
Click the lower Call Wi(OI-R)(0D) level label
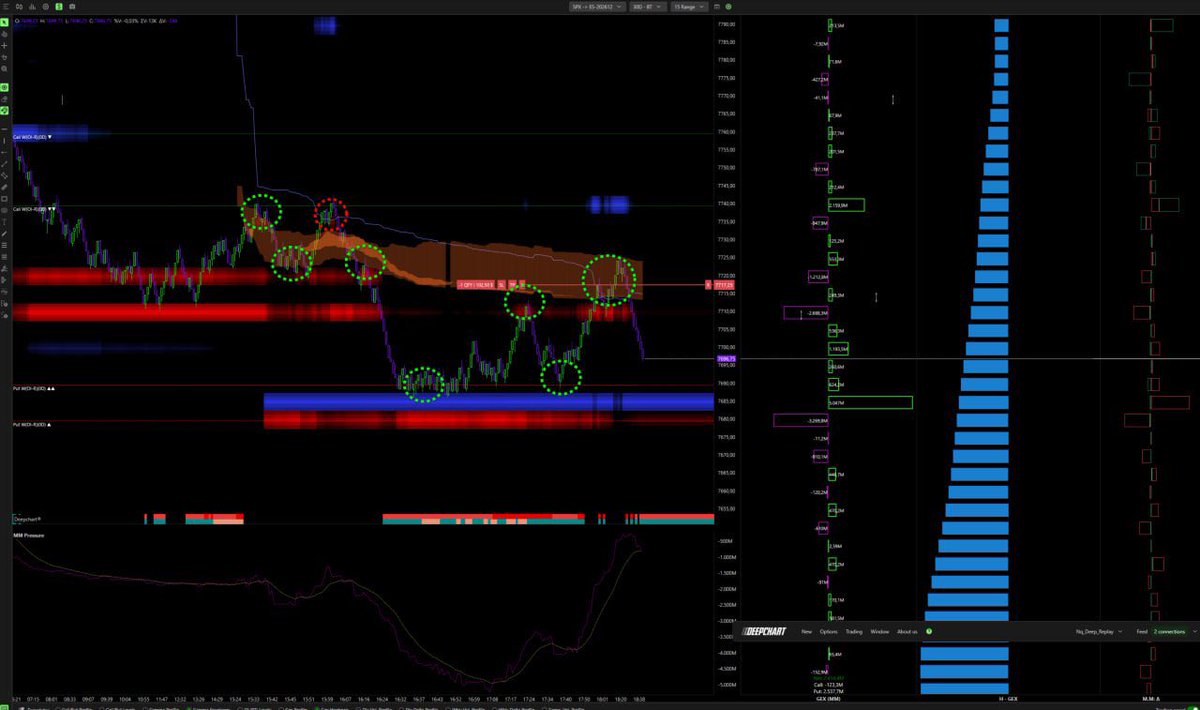(x=34, y=209)
